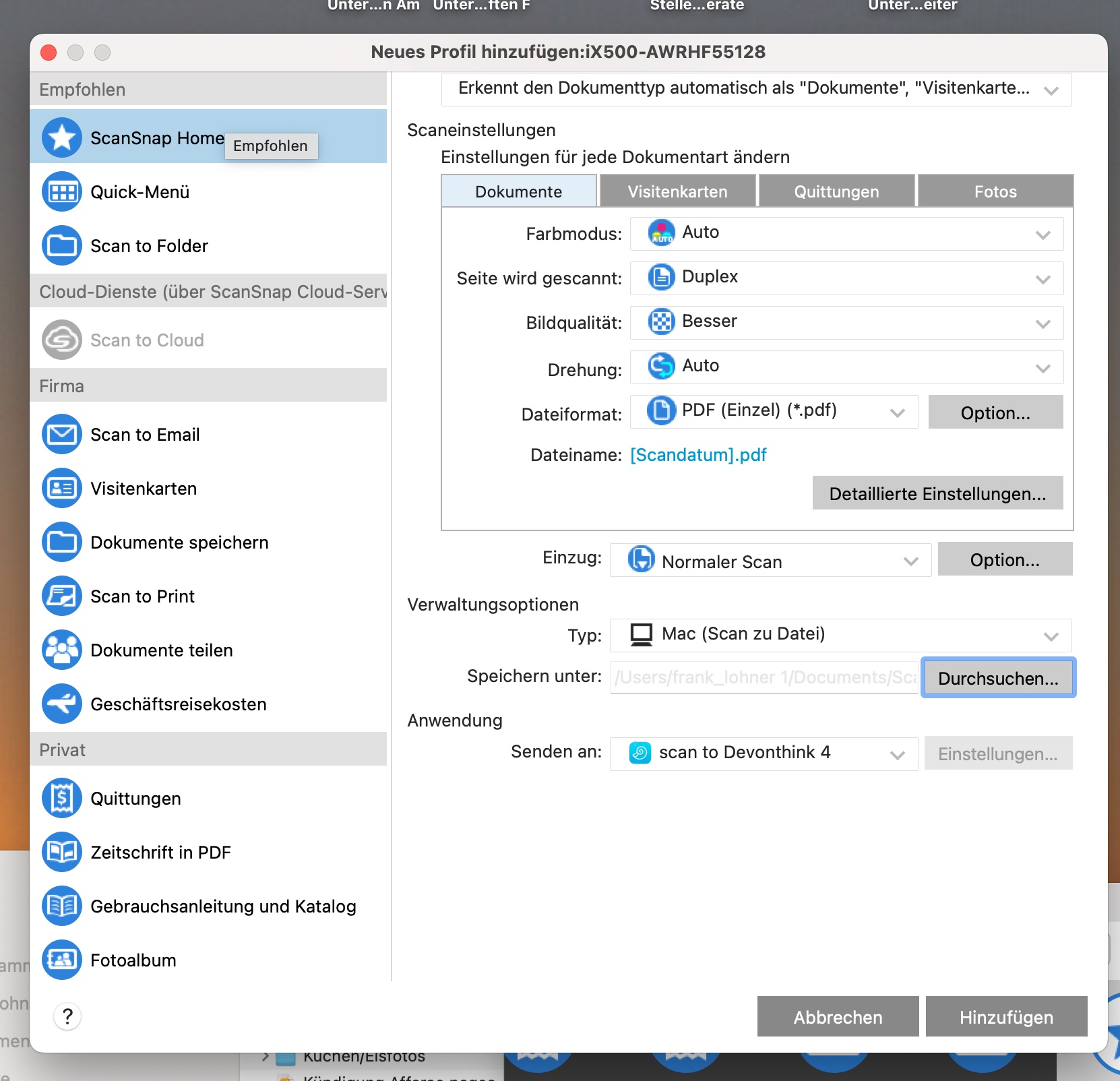Click the Durchsuchen button
Viewport: 1120px width, 1081px height.
pos(997,678)
